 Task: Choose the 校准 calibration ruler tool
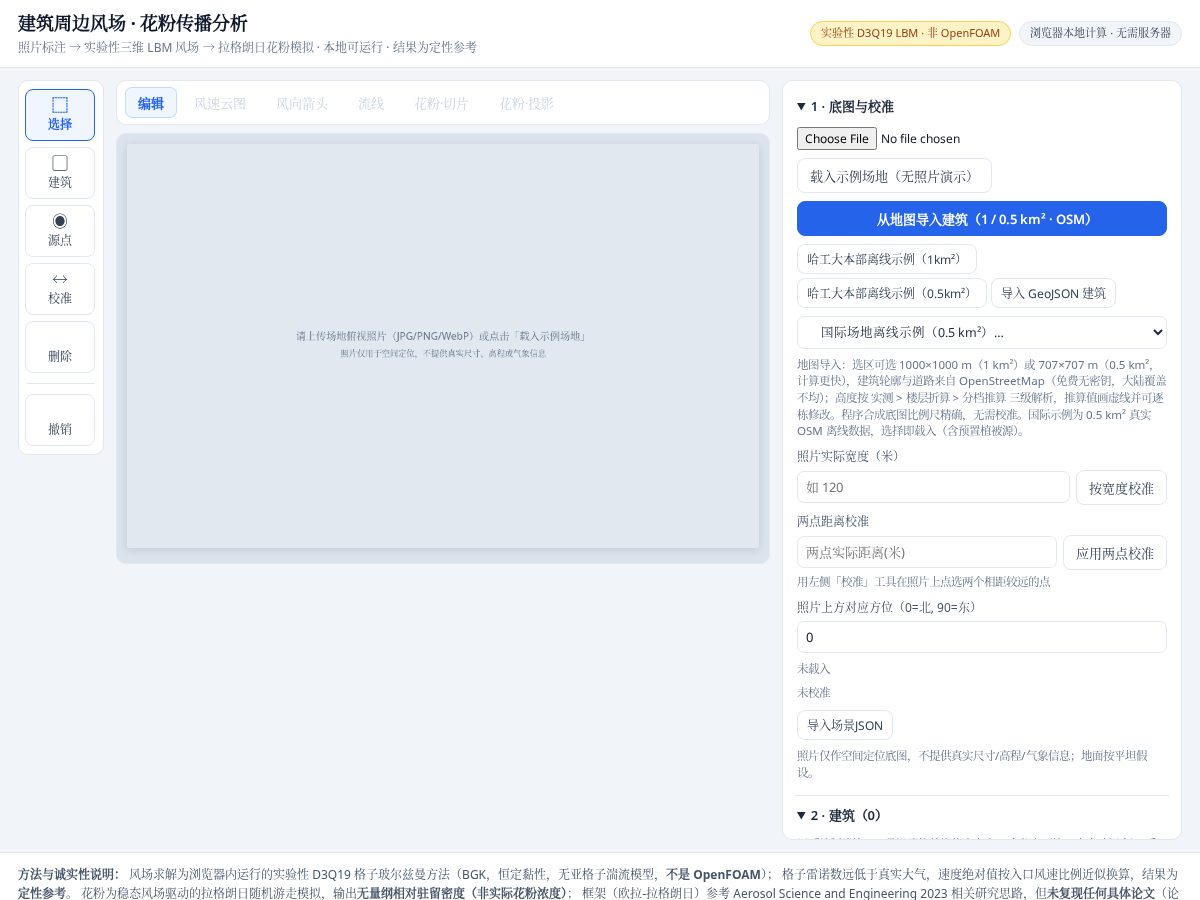pyautogui.click(x=60, y=289)
